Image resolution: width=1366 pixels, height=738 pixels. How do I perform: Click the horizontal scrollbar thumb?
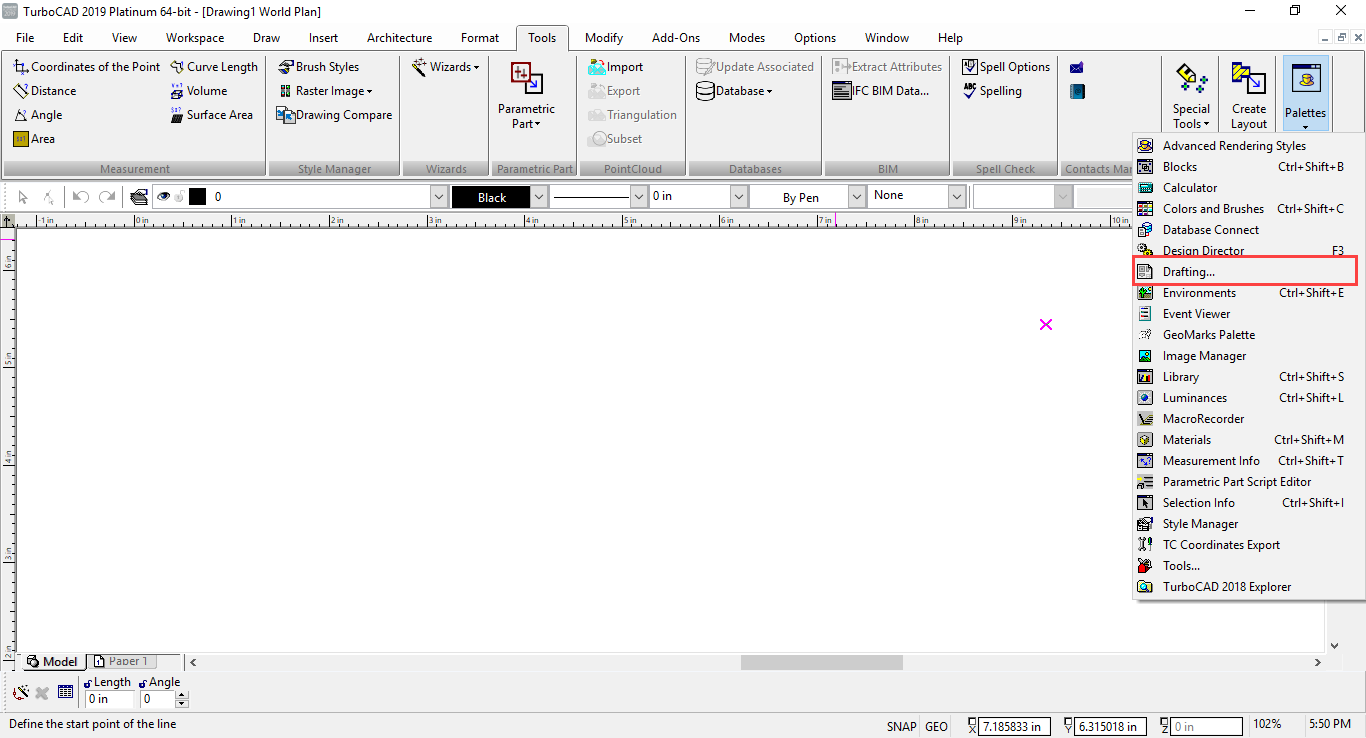click(x=821, y=662)
